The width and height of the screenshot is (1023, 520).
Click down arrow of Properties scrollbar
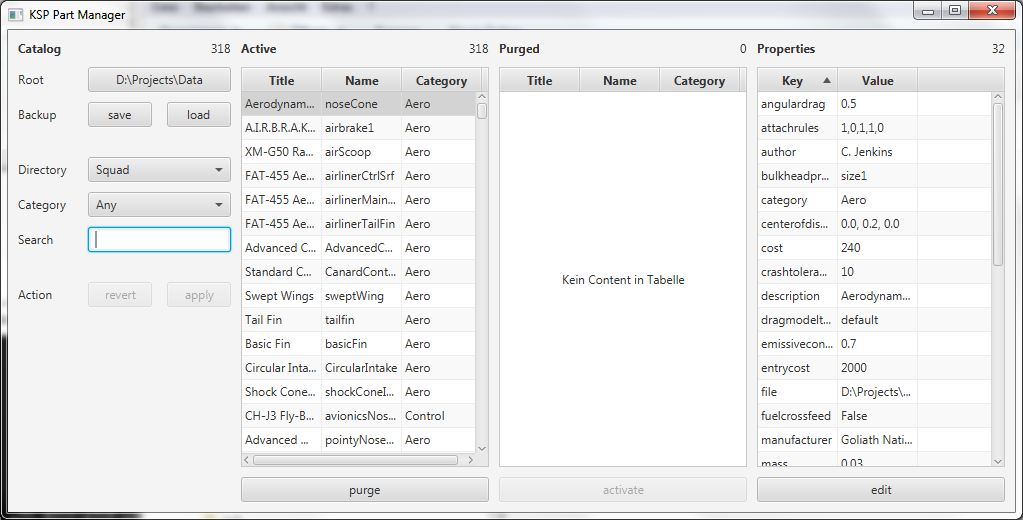pyautogui.click(x=998, y=461)
